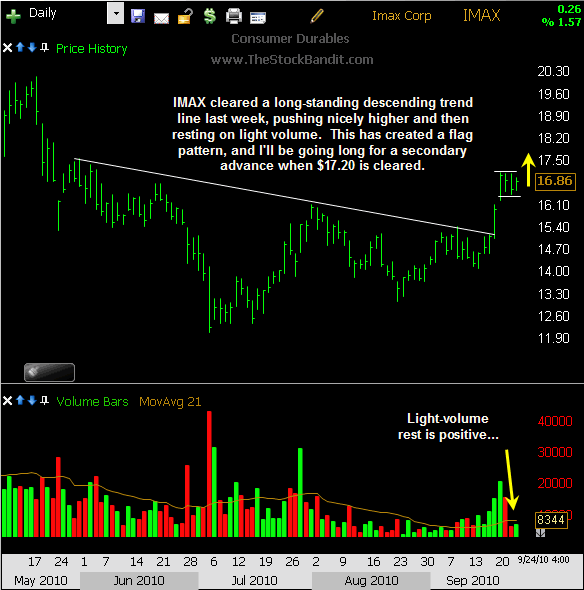This screenshot has height=590, width=584.
Task: Click the printer icon
Action: coord(234,17)
